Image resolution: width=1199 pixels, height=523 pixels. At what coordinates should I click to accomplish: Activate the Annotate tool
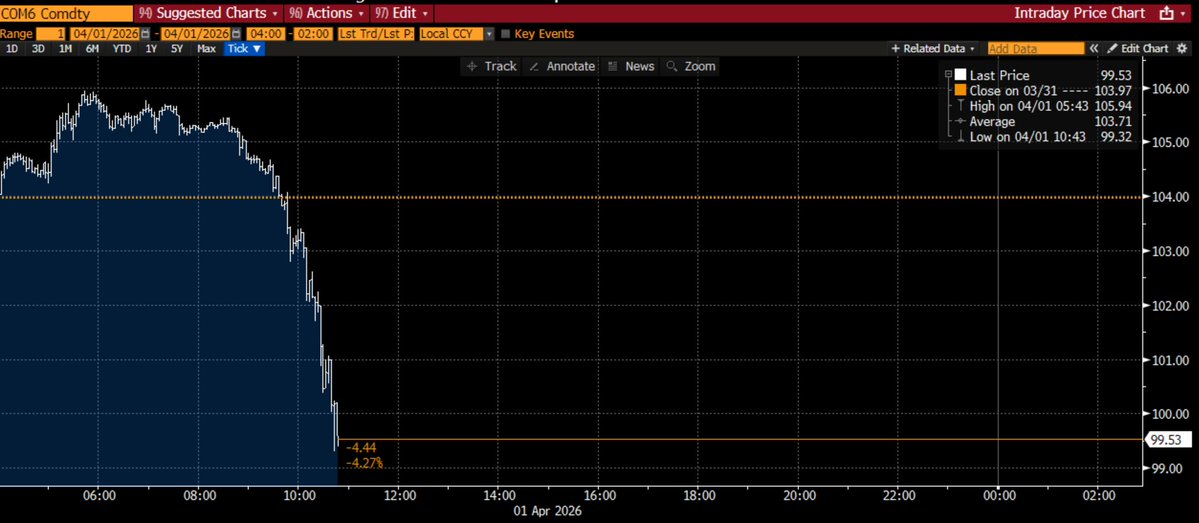click(x=561, y=67)
